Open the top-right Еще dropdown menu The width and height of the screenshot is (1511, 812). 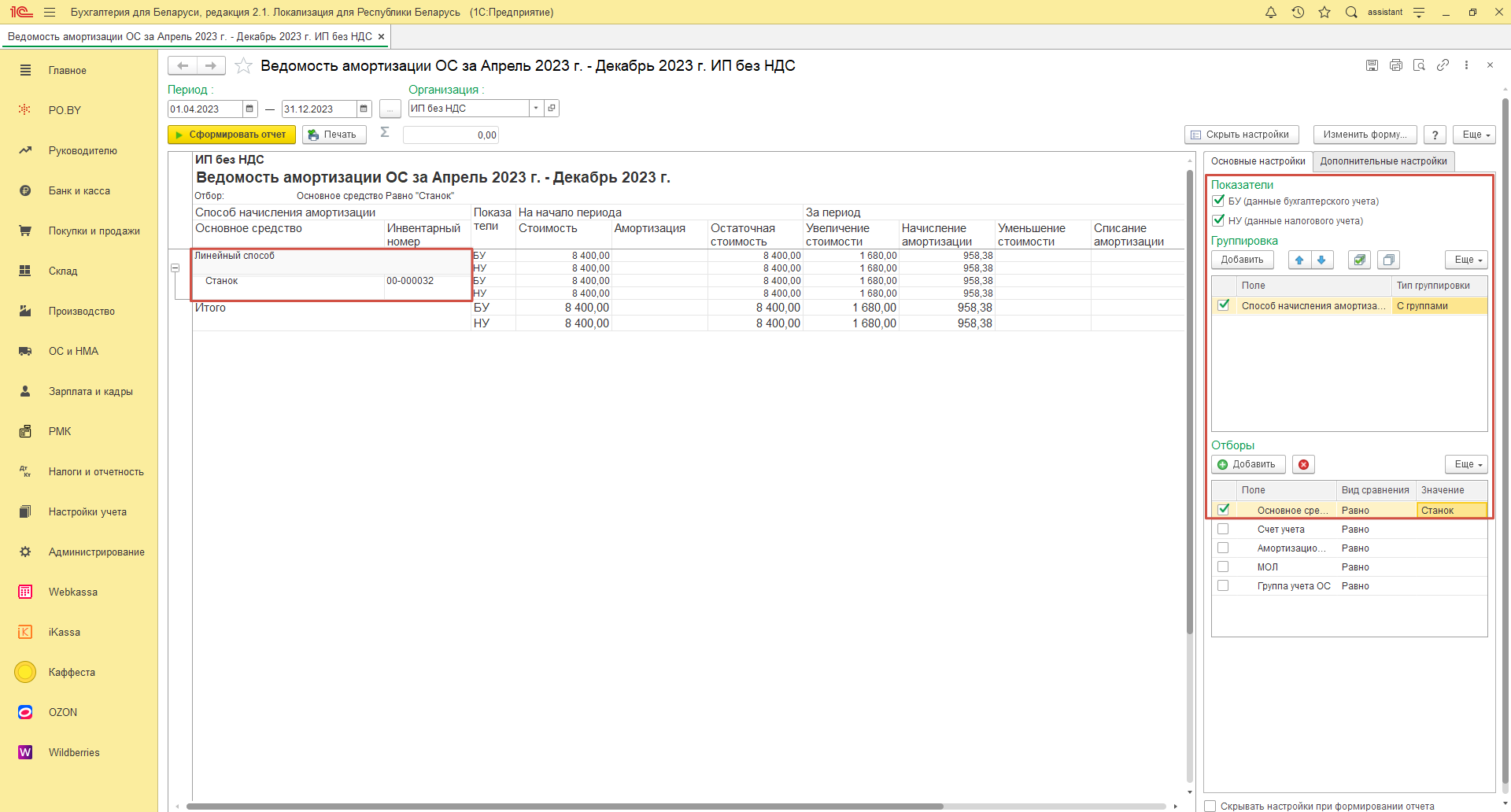click(1473, 135)
